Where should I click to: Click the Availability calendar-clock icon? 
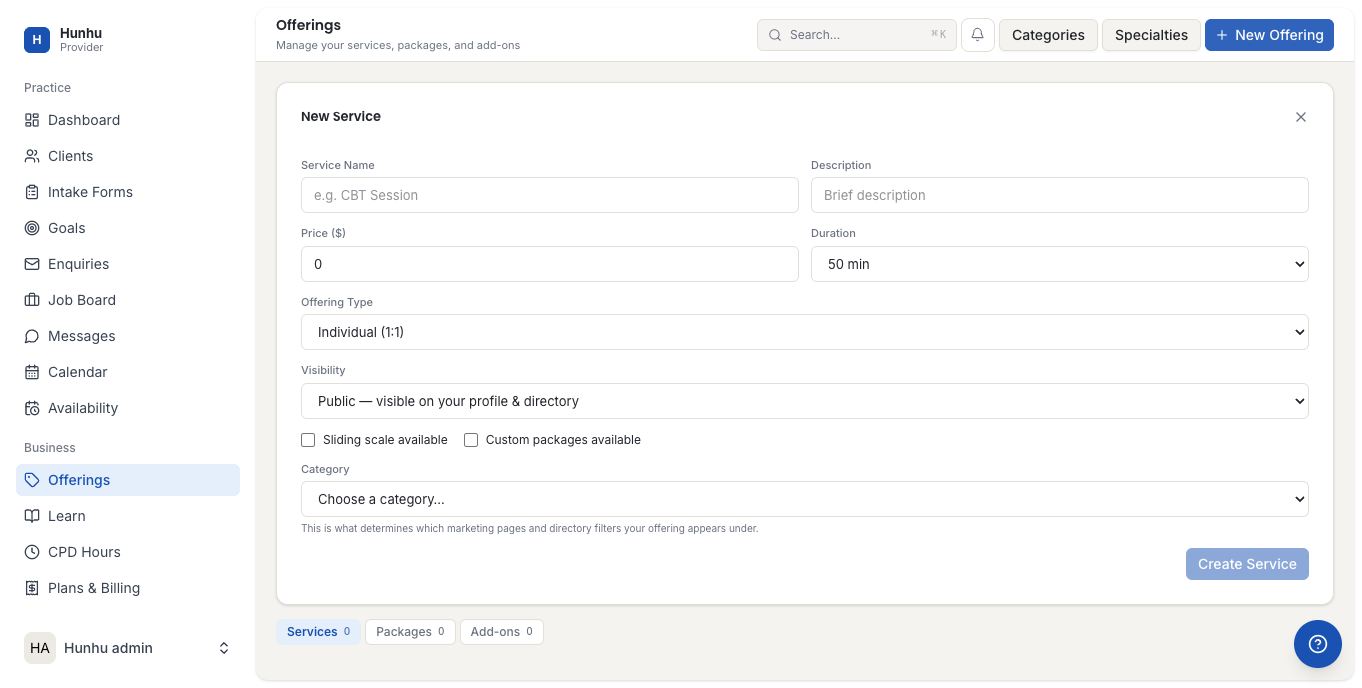(x=32, y=408)
